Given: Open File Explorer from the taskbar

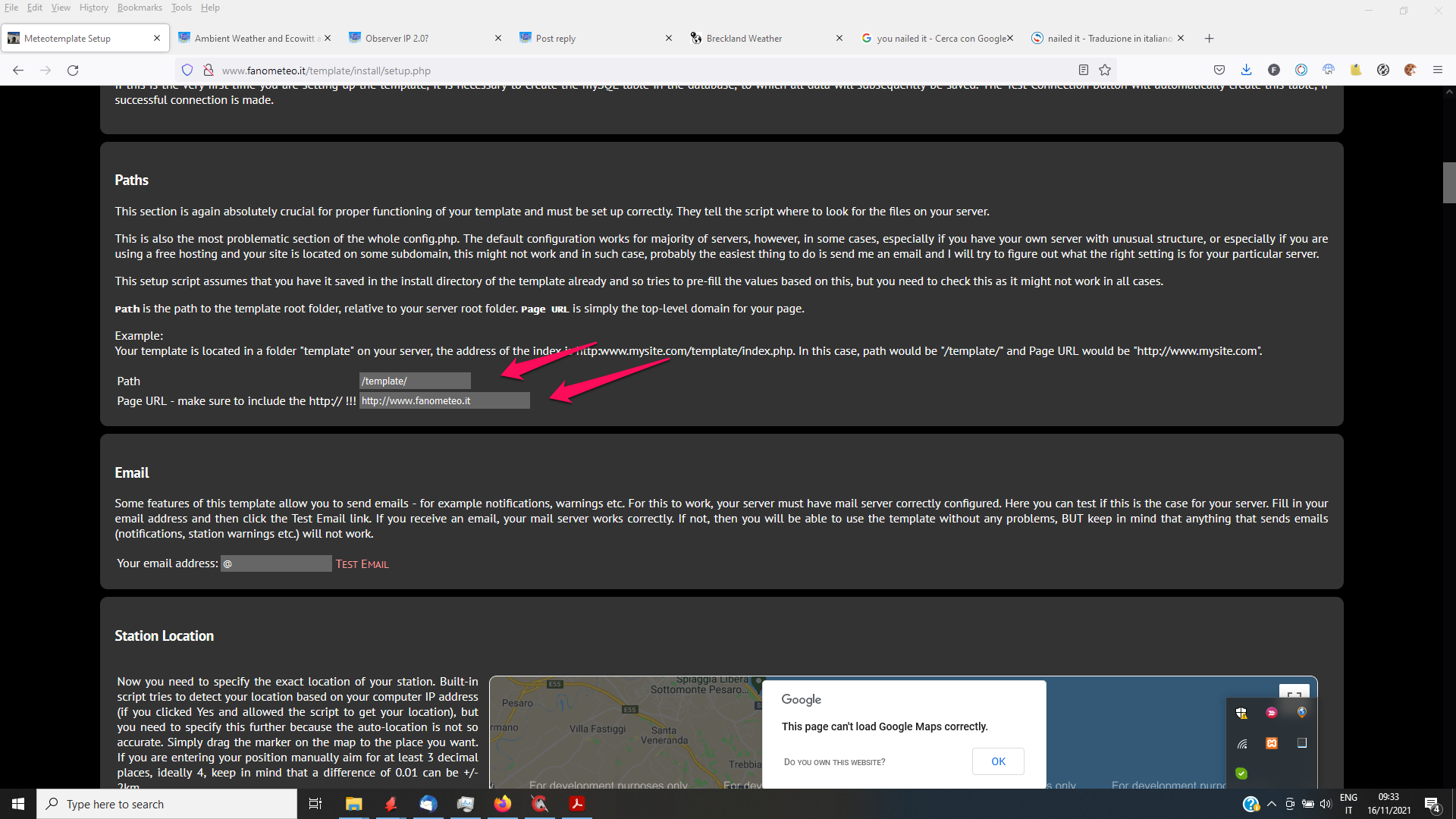Looking at the screenshot, I should (353, 804).
